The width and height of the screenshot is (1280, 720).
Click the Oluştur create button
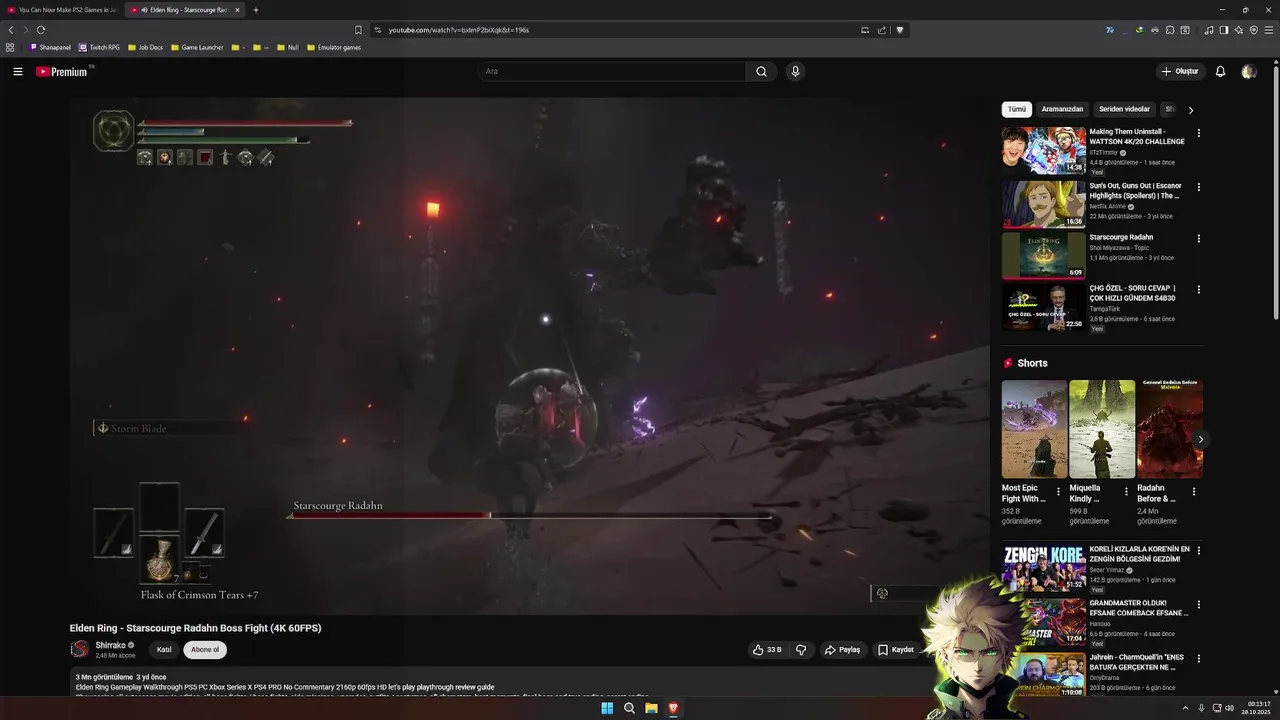[x=1180, y=72]
